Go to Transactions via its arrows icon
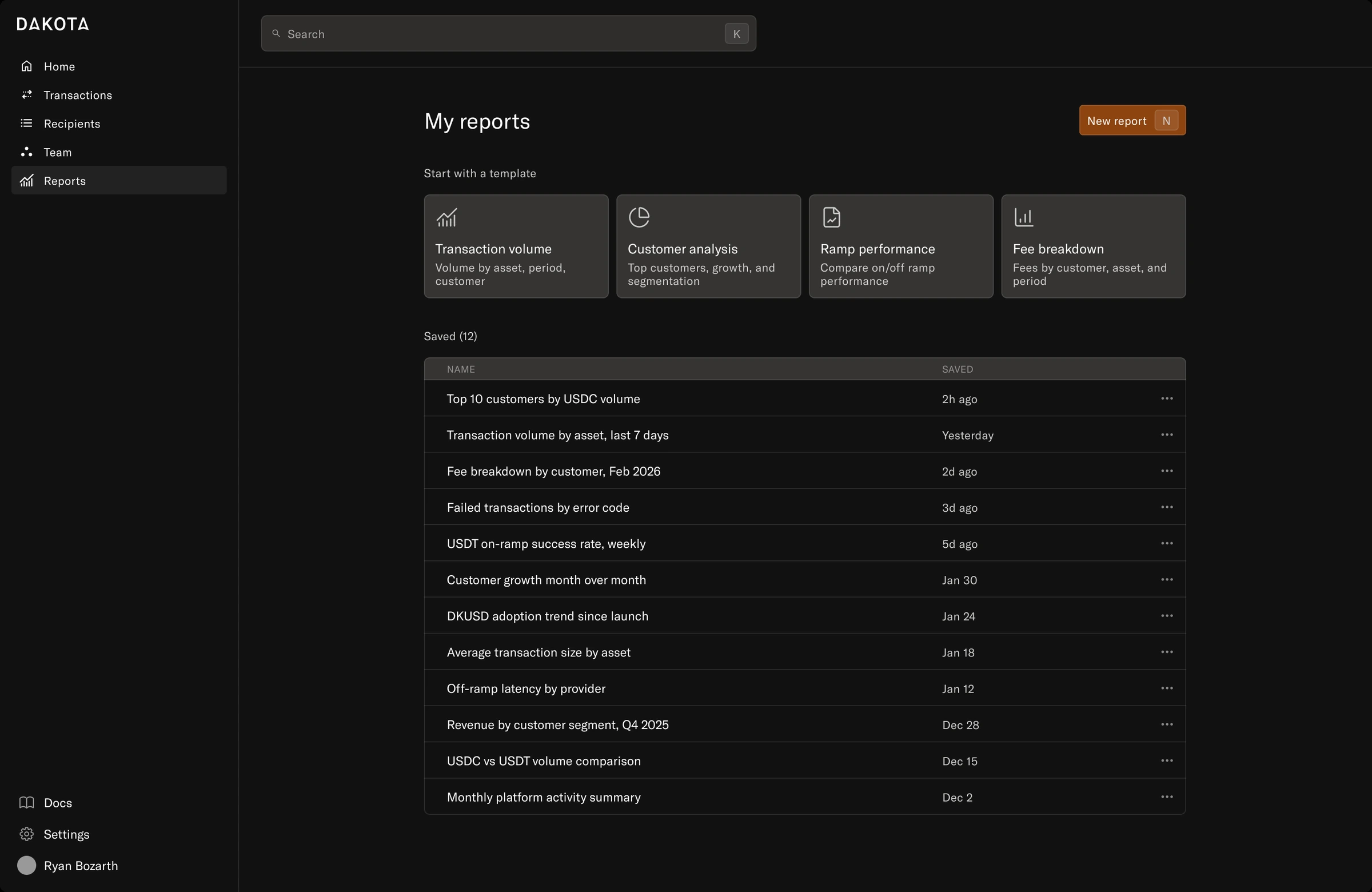Image resolution: width=1372 pixels, height=892 pixels. coord(26,94)
